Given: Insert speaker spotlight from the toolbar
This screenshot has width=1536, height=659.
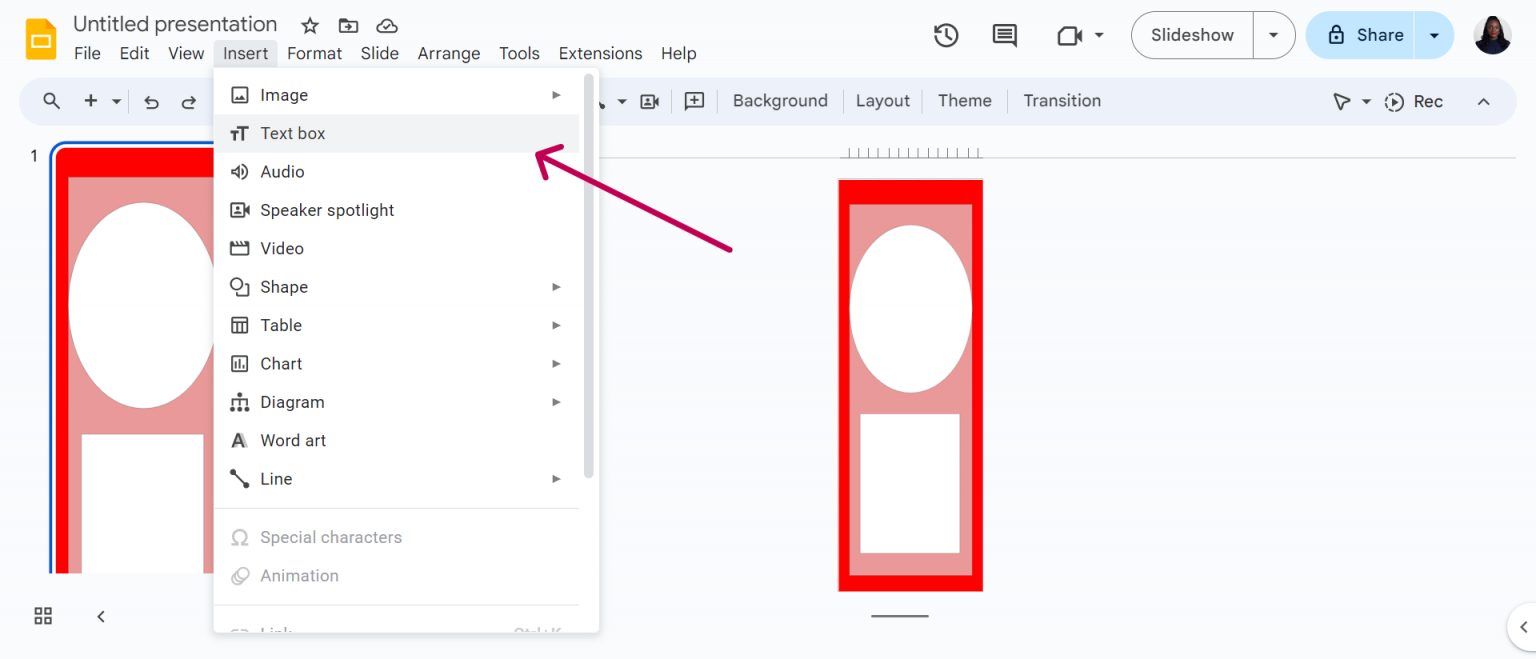Looking at the screenshot, I should tap(649, 101).
